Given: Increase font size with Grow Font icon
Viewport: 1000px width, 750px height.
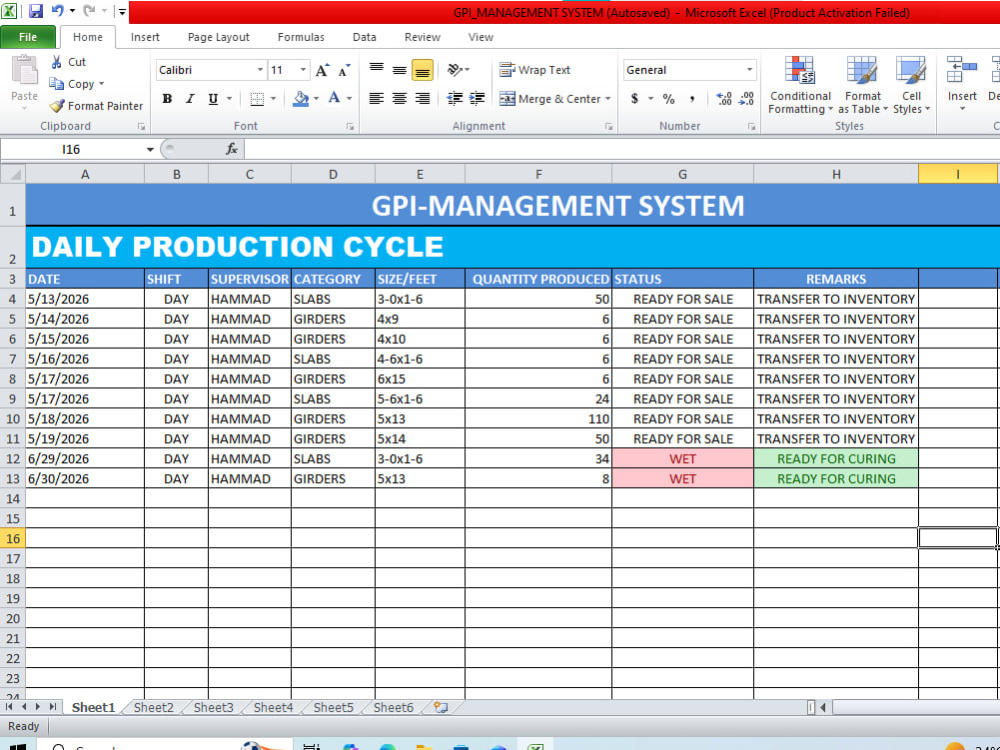Looking at the screenshot, I should [x=323, y=70].
